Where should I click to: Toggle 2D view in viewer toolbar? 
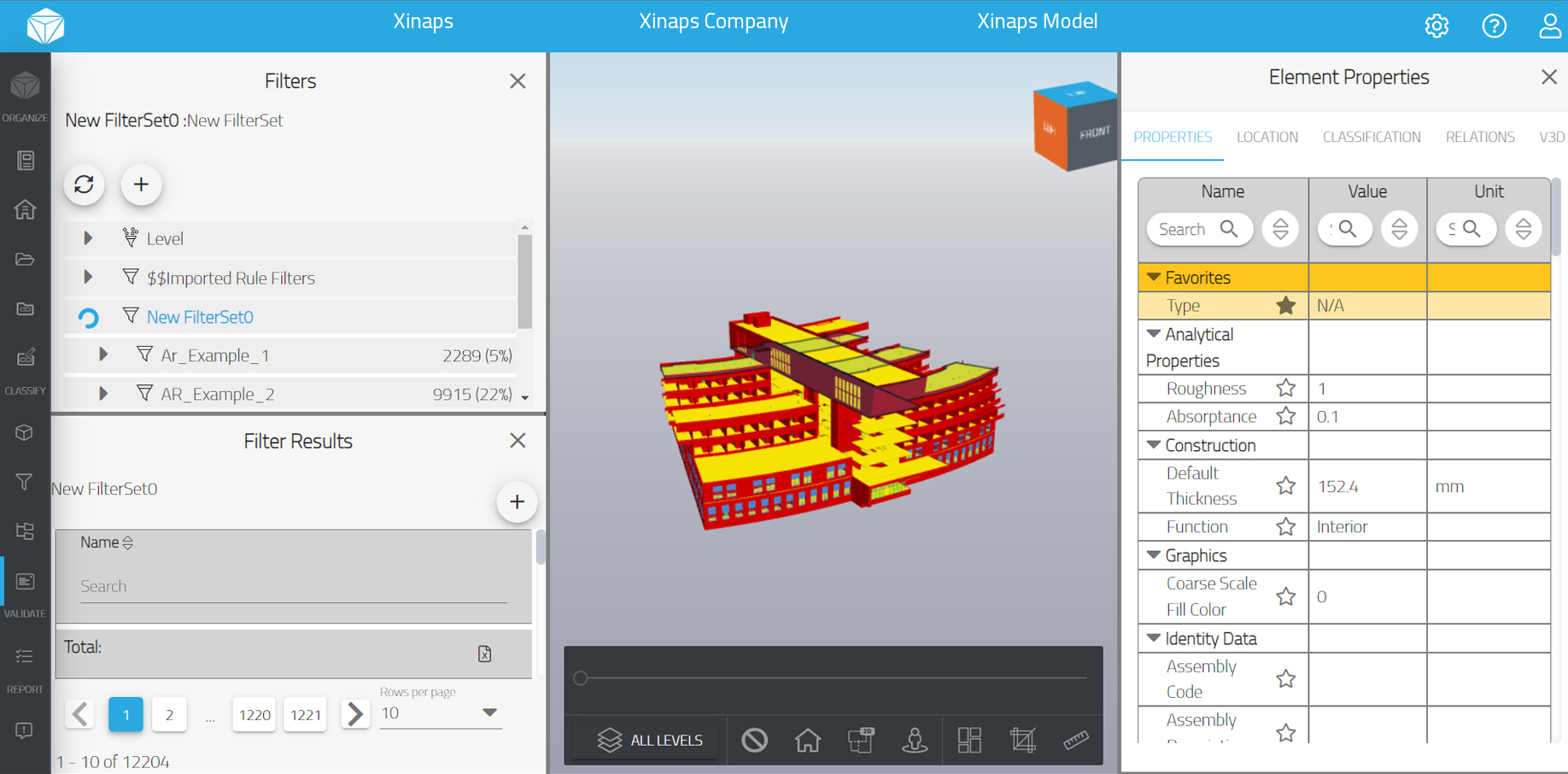(861, 740)
